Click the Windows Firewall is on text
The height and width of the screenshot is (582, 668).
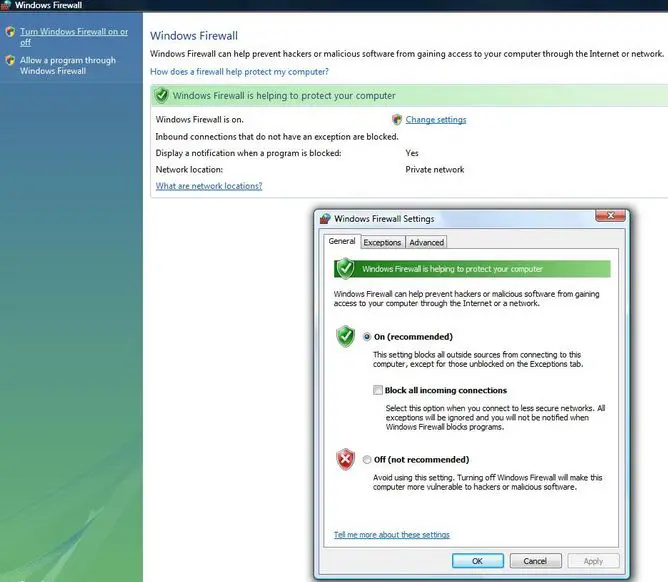[199, 120]
